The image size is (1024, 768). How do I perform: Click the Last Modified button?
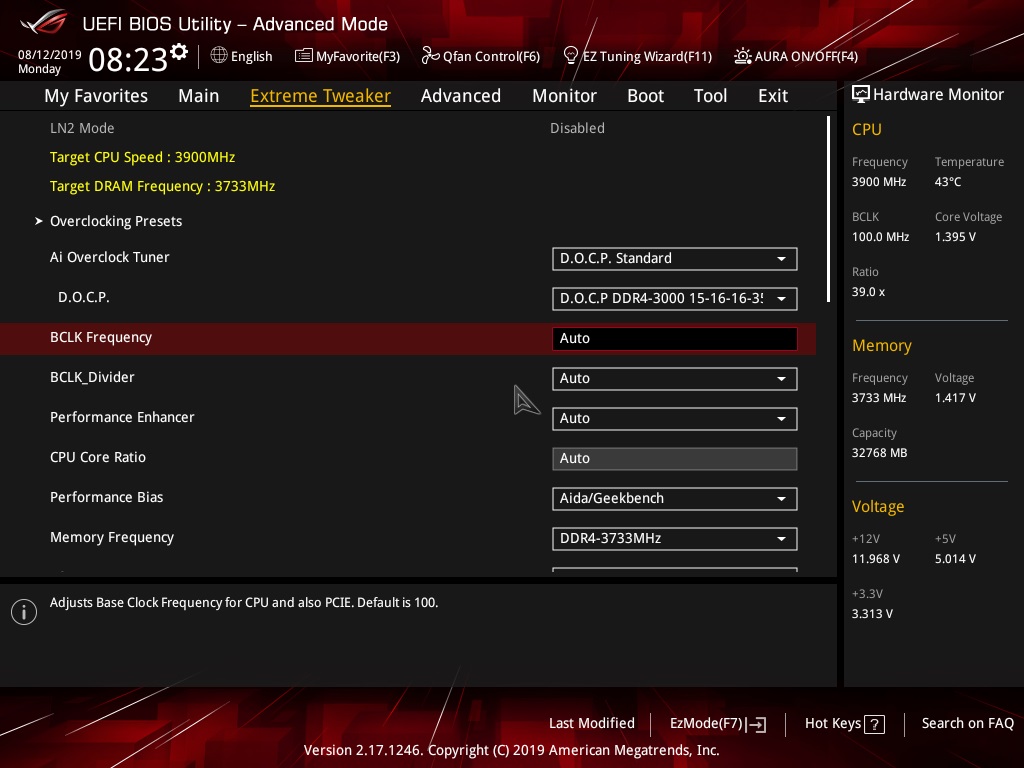click(592, 724)
